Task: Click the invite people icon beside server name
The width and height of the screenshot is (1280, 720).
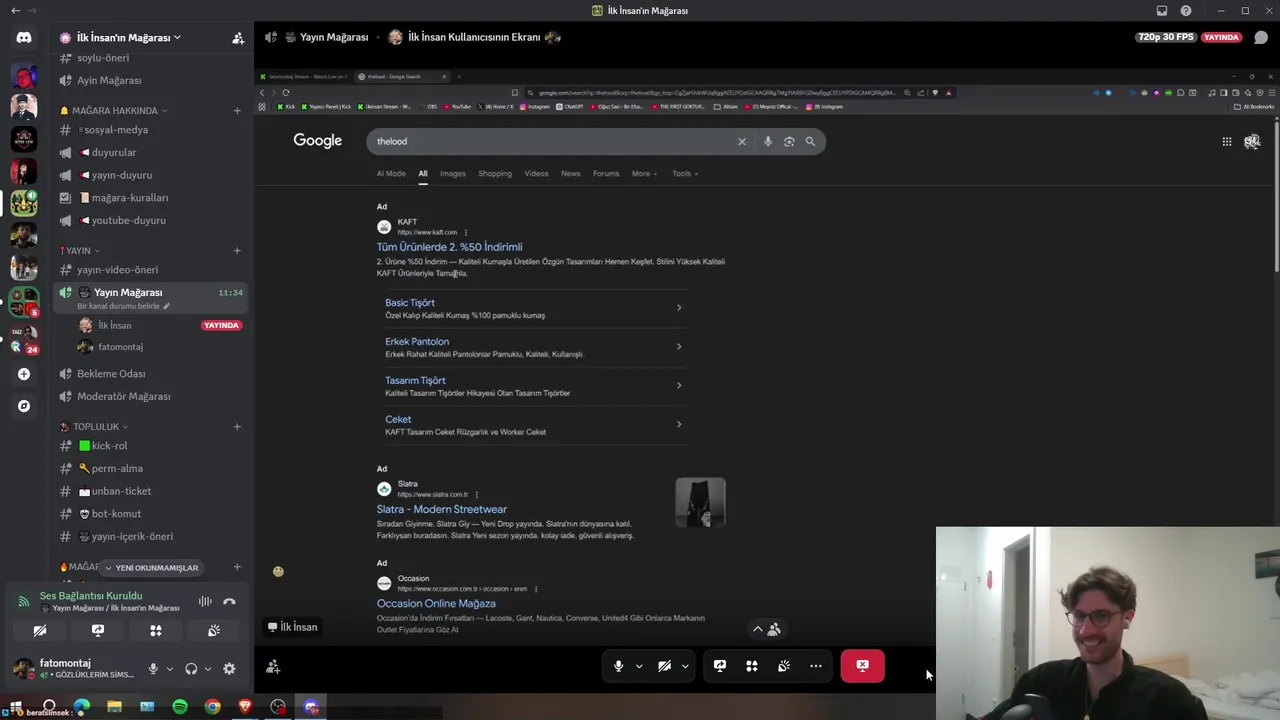Action: 238,38
